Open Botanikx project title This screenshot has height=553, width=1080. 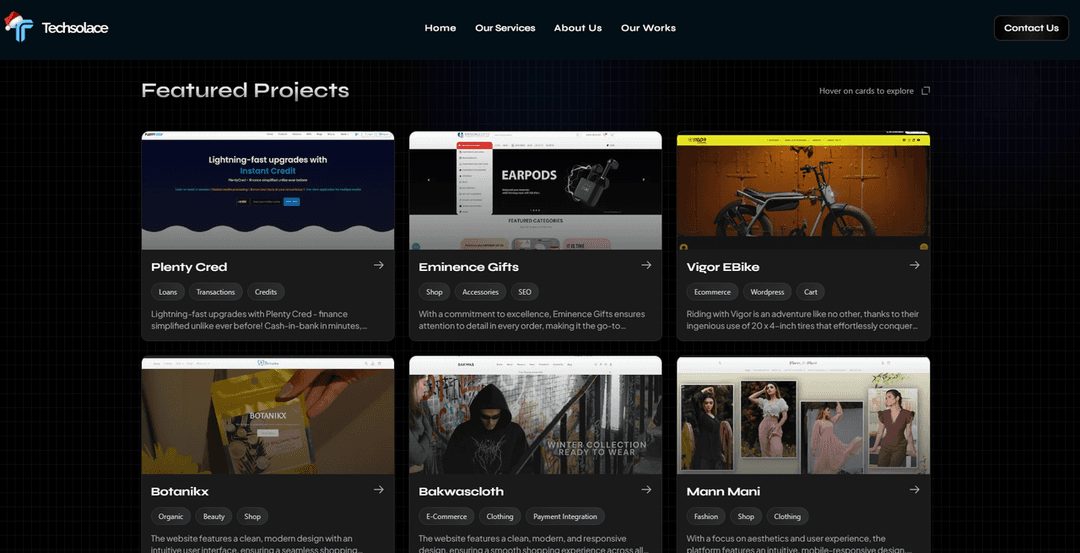(180, 492)
